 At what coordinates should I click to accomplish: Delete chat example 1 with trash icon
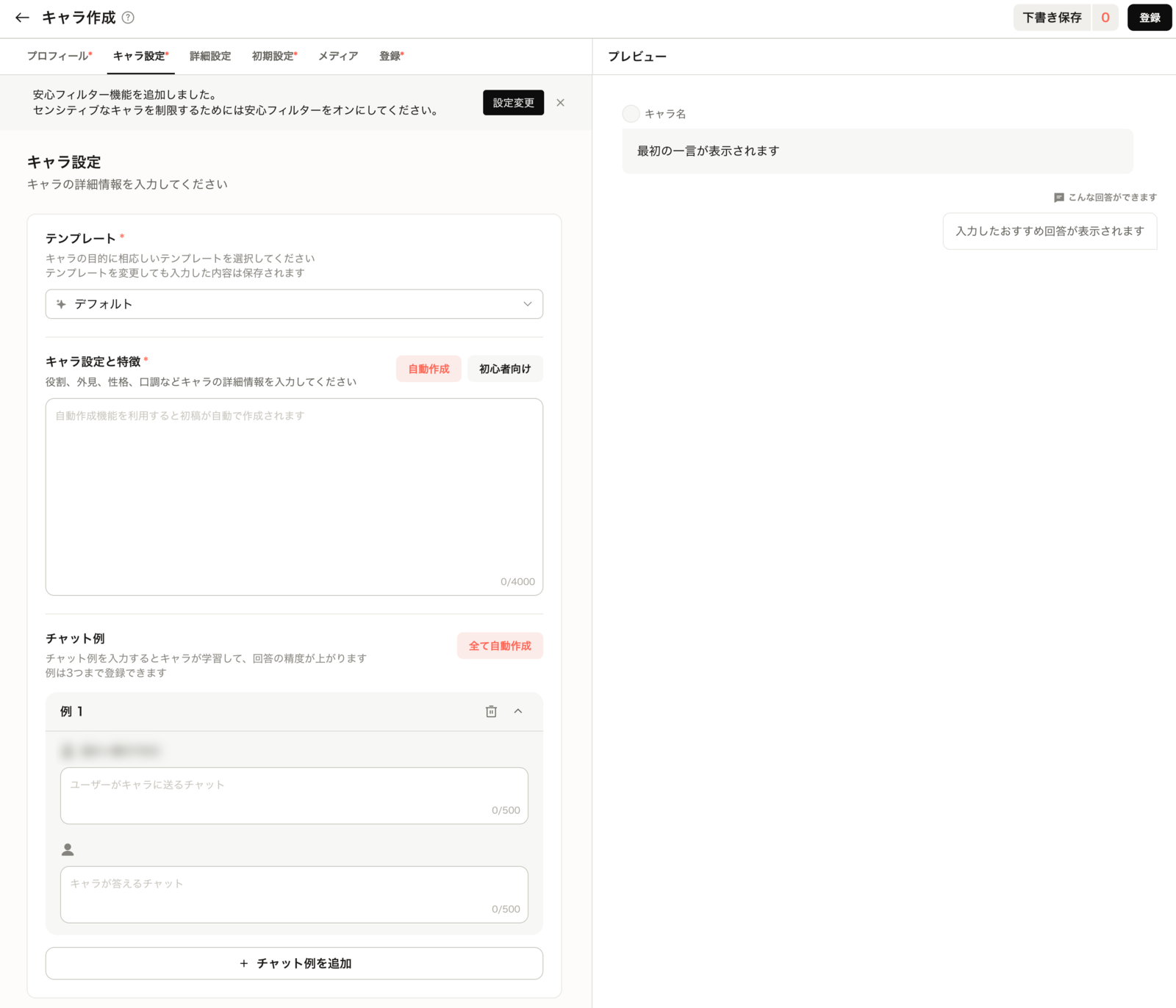coord(491,711)
